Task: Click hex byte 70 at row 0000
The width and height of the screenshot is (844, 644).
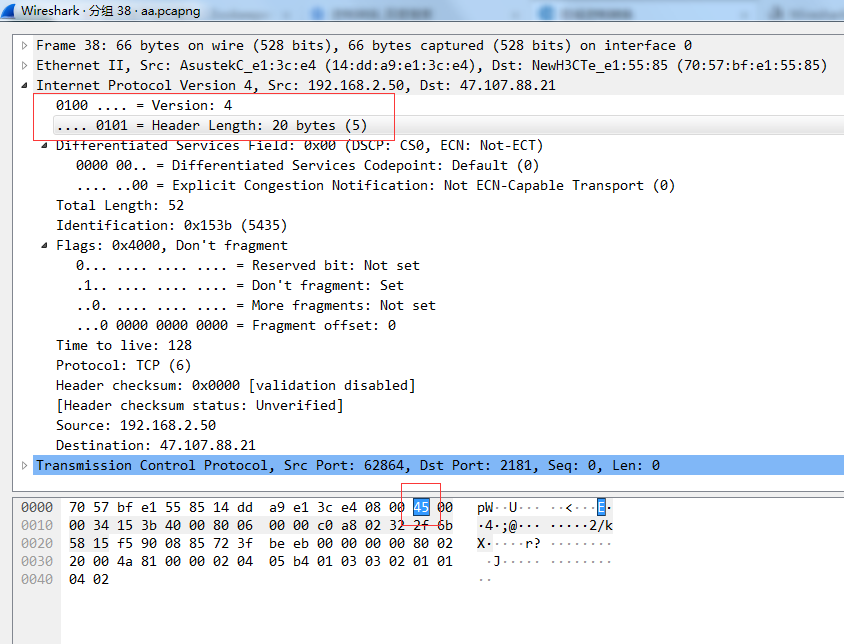Action: coord(77,507)
